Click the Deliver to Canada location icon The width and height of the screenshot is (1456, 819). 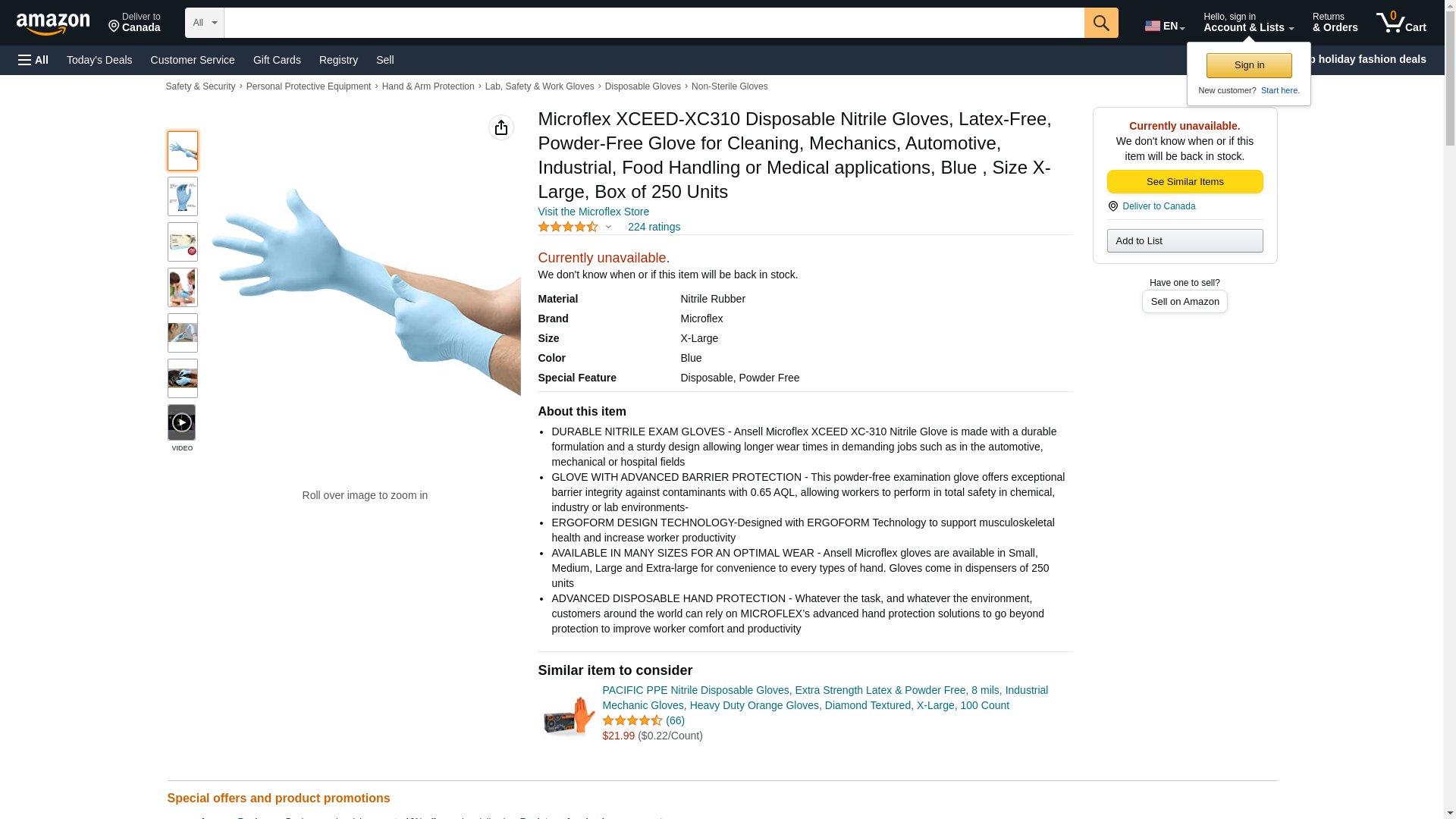coord(1112,206)
